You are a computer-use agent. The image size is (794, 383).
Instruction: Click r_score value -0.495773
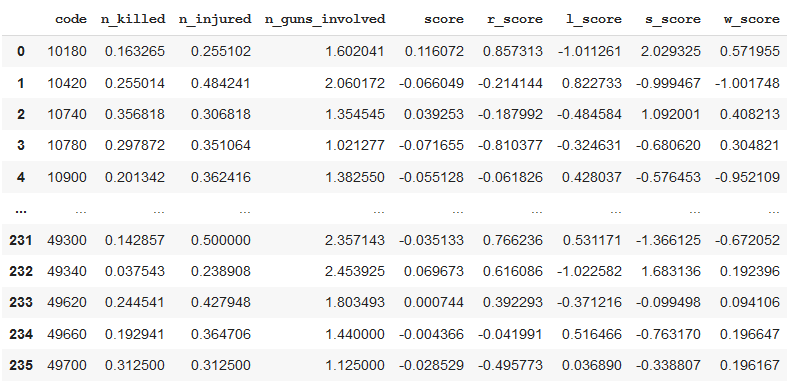(510, 365)
